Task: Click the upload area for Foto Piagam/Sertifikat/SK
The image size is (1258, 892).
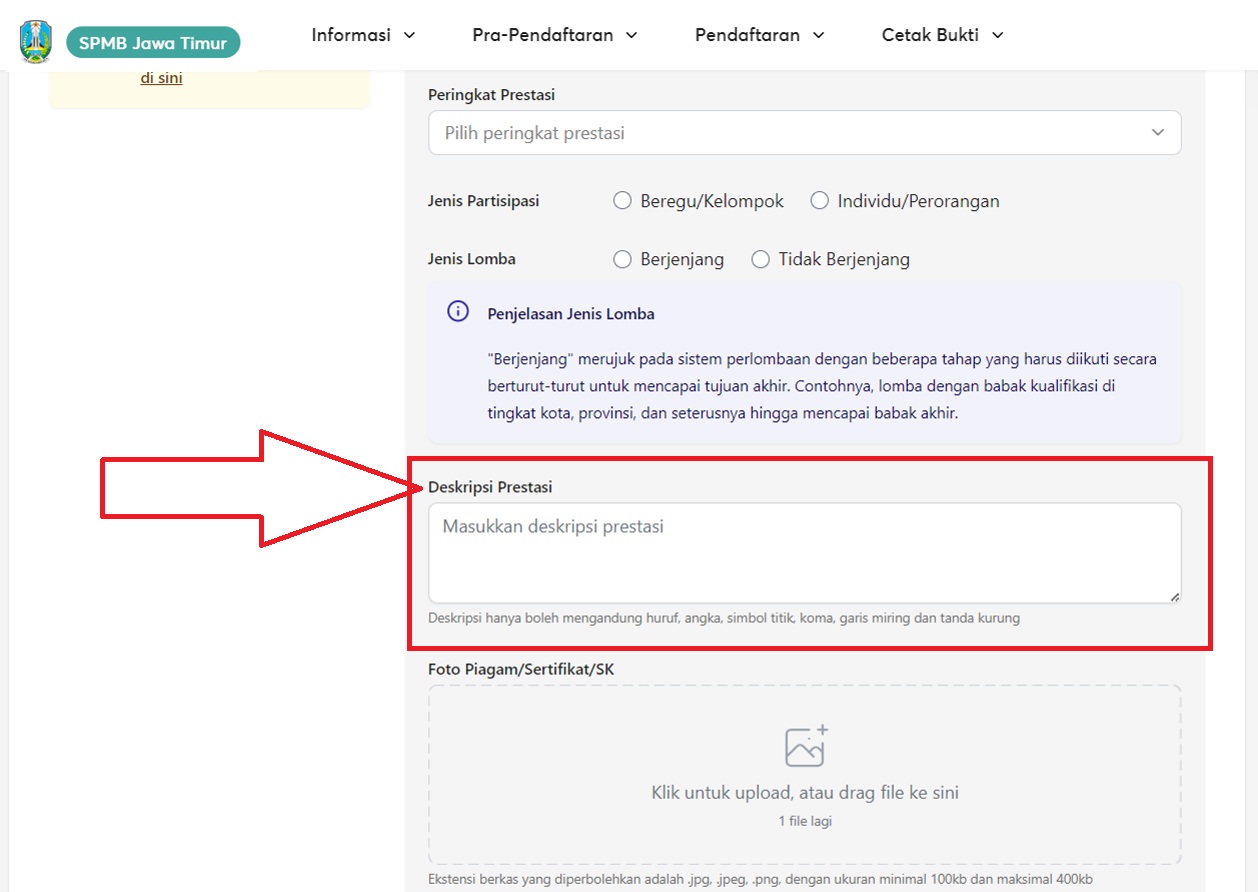Action: [805, 775]
